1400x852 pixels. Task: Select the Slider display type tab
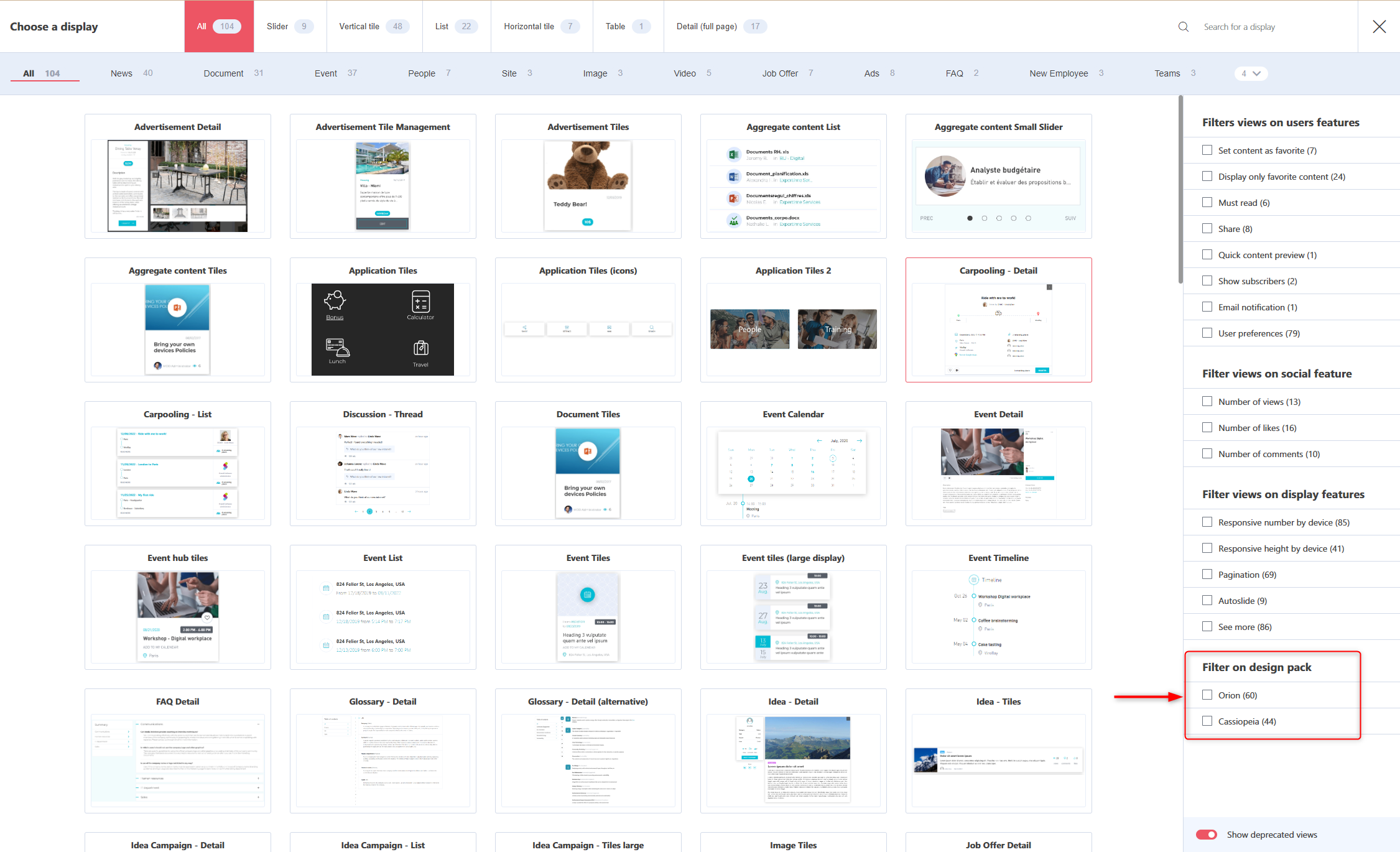pos(290,26)
